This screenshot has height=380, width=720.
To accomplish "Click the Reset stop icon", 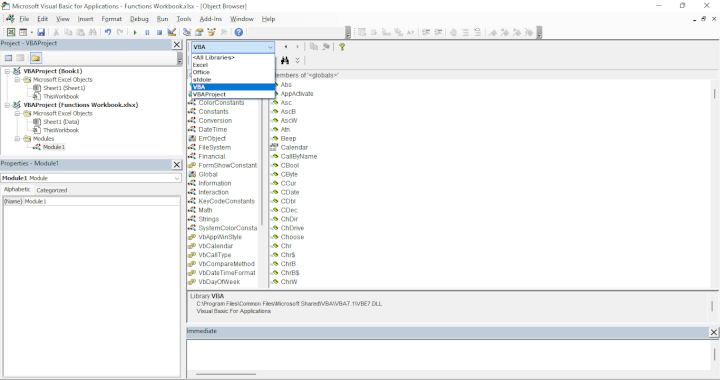I will tap(159, 32).
